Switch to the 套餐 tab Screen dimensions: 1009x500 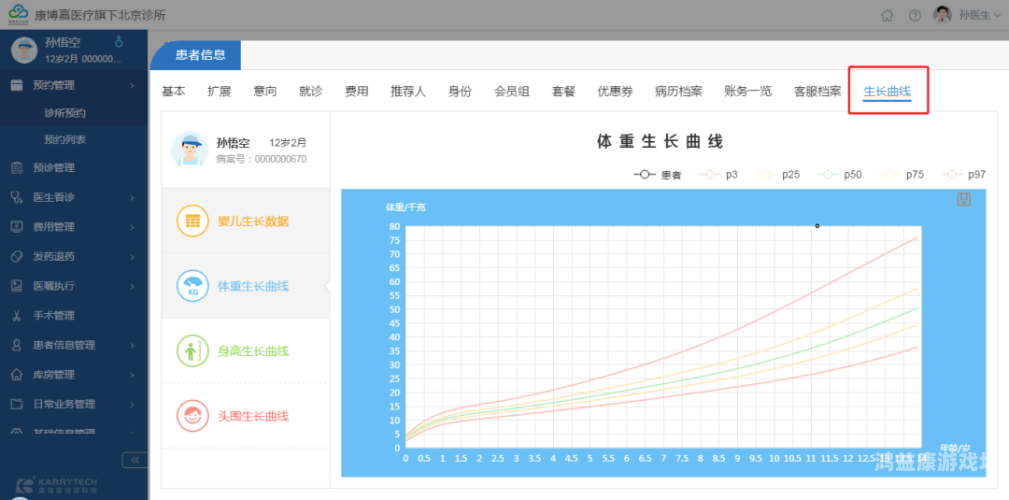point(563,91)
